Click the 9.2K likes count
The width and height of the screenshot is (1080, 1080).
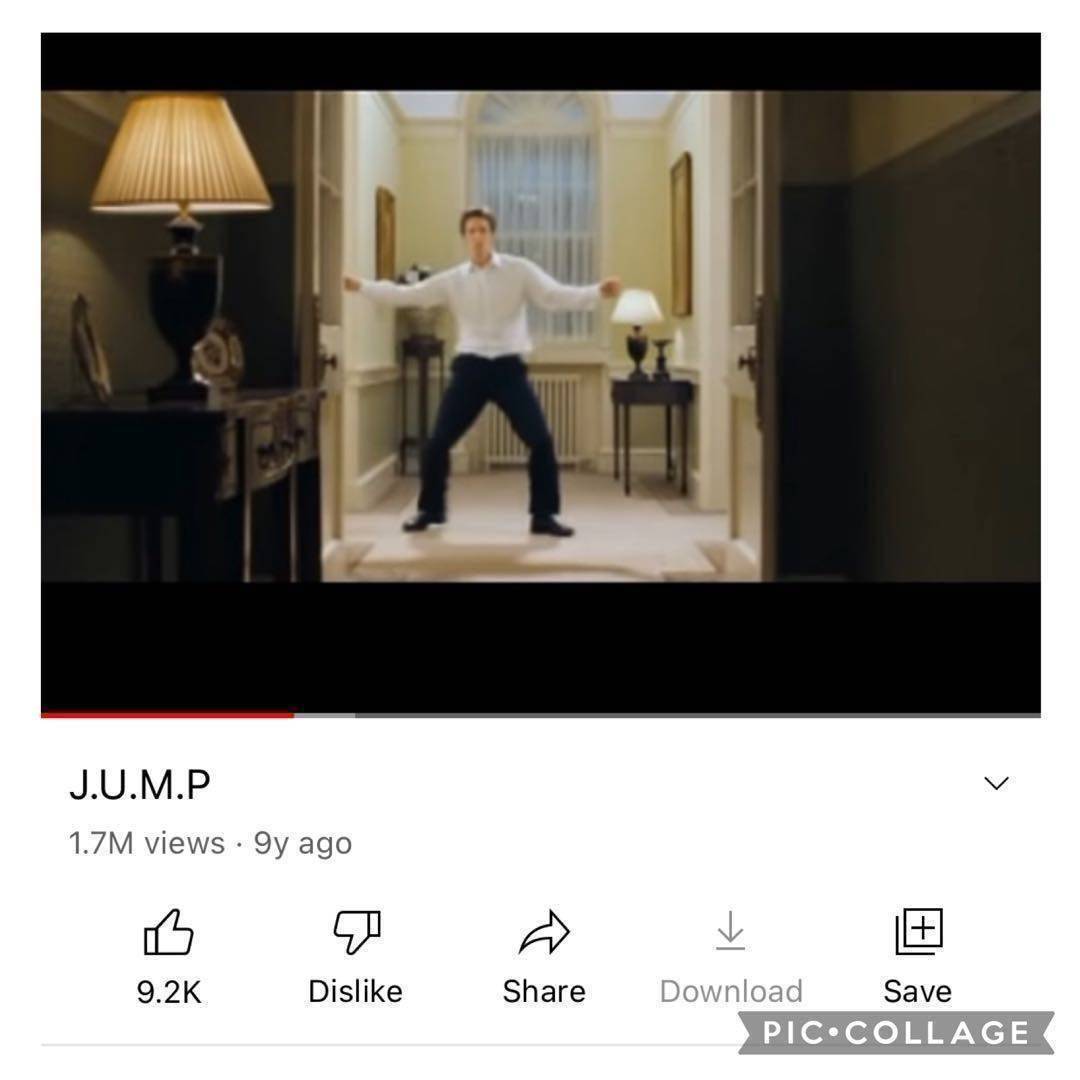(169, 992)
